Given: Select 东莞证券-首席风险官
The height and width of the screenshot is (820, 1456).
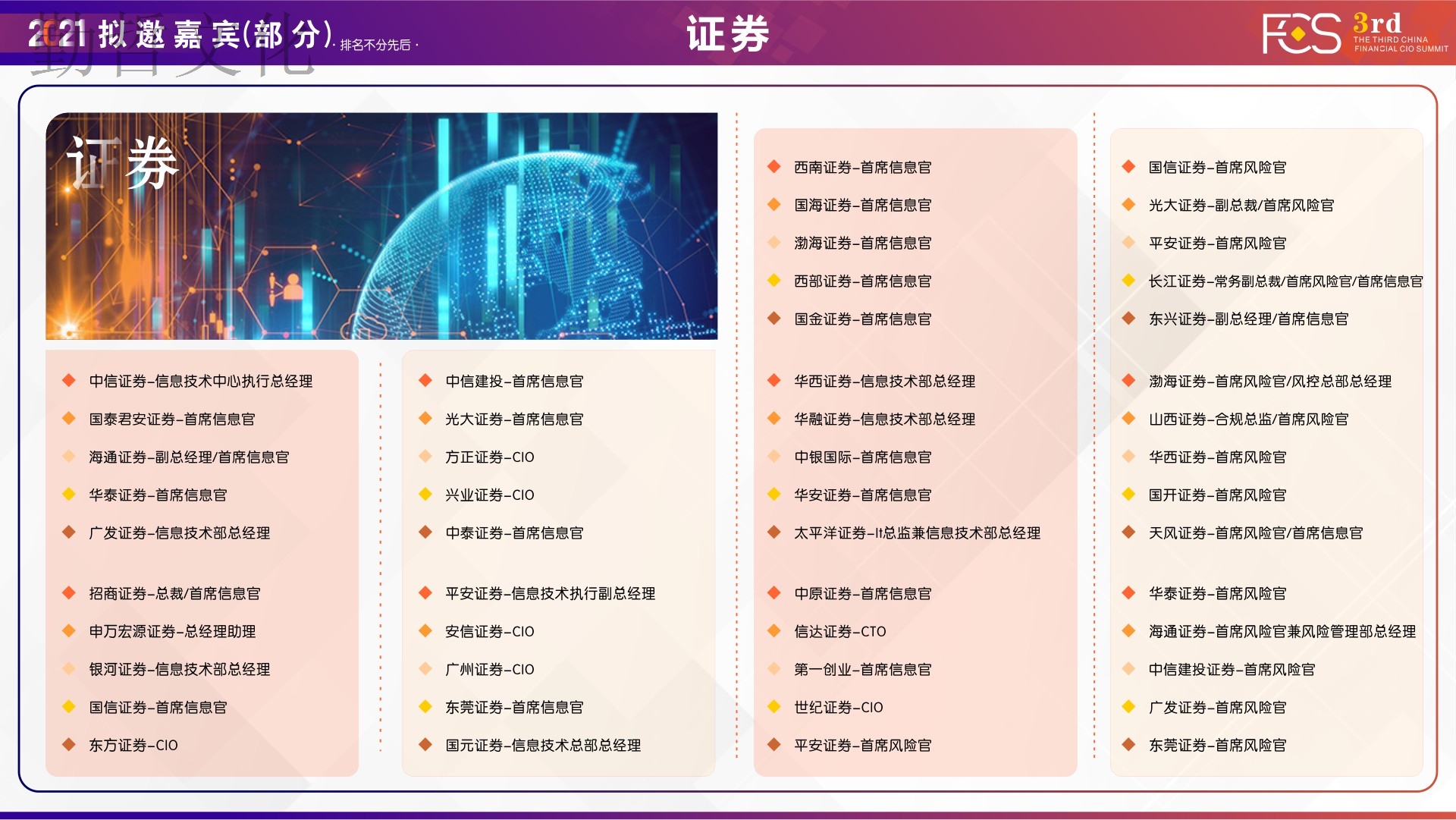Looking at the screenshot, I should pos(1218,746).
